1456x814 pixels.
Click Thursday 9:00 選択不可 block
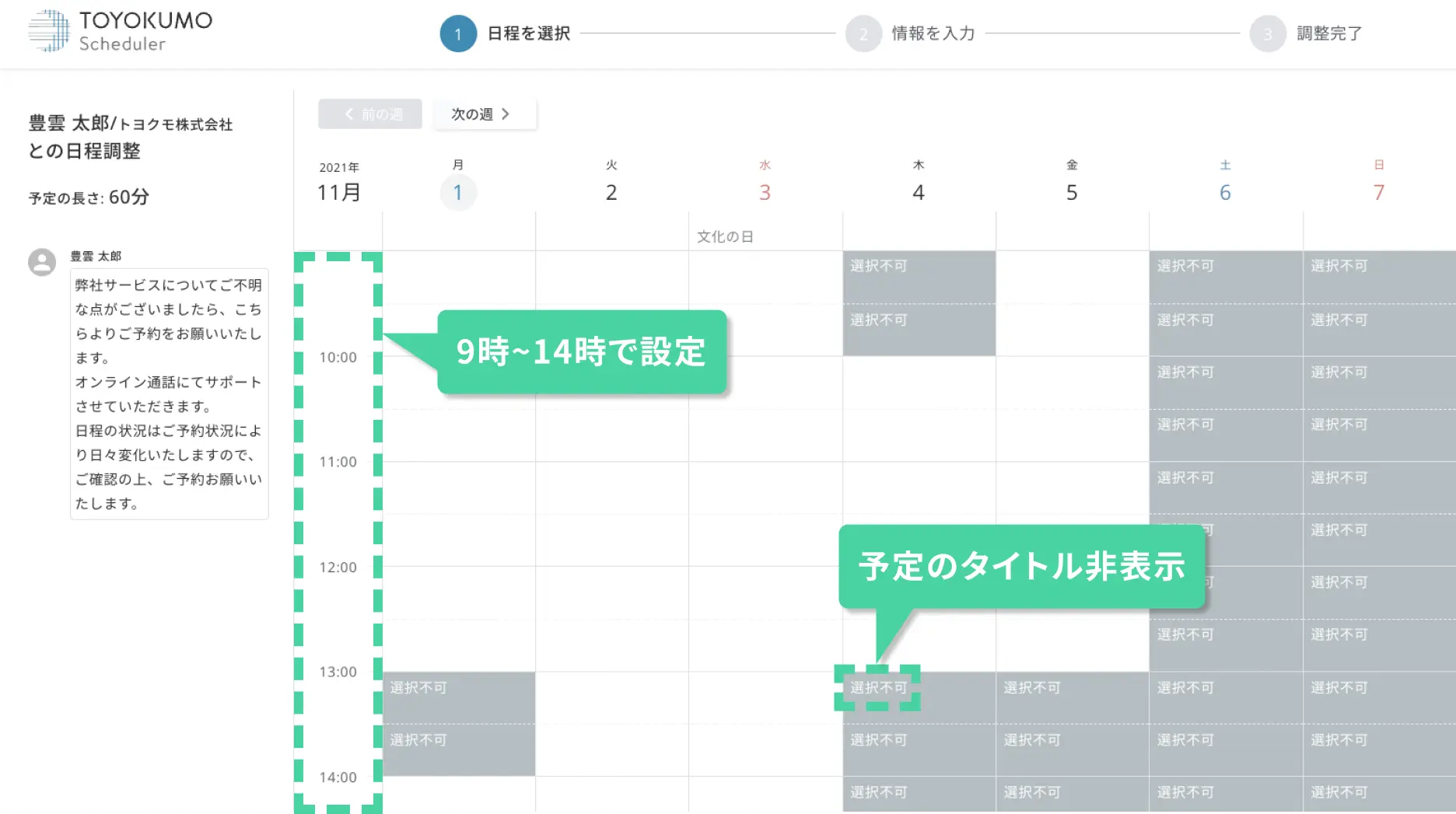[919, 277]
